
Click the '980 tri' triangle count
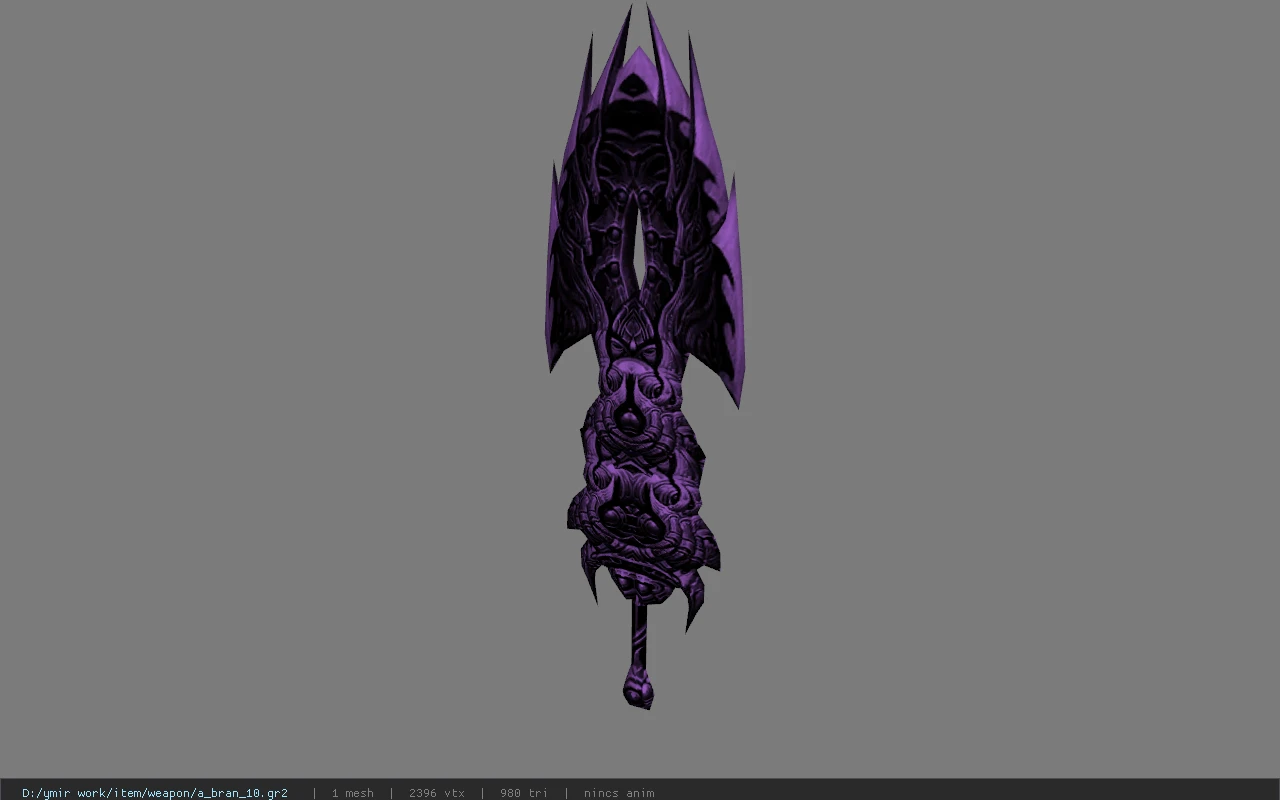click(524, 793)
